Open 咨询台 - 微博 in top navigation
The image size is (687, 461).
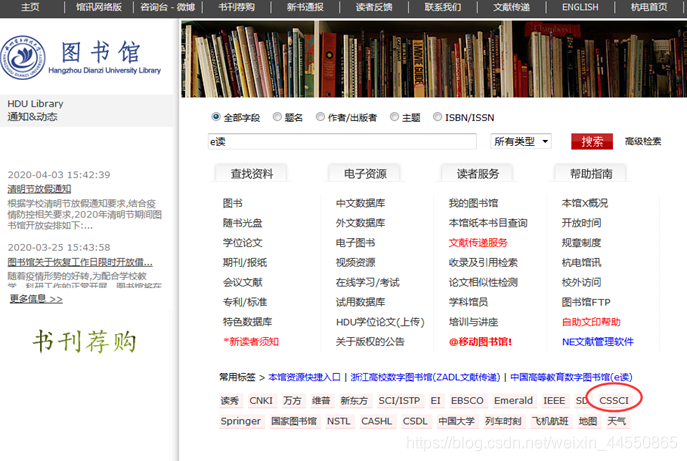pos(167,7)
